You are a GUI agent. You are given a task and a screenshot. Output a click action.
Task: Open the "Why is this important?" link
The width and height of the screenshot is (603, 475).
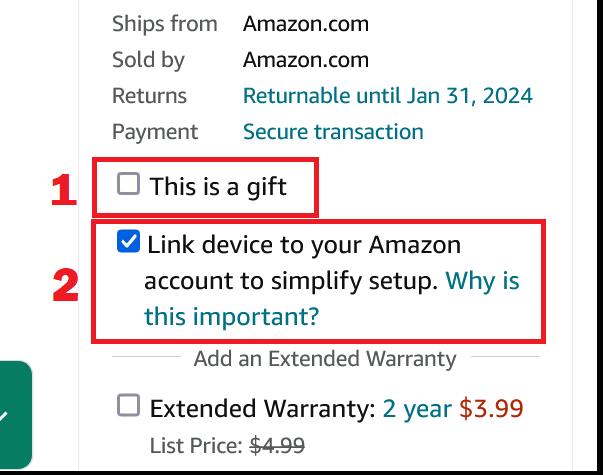(230, 317)
